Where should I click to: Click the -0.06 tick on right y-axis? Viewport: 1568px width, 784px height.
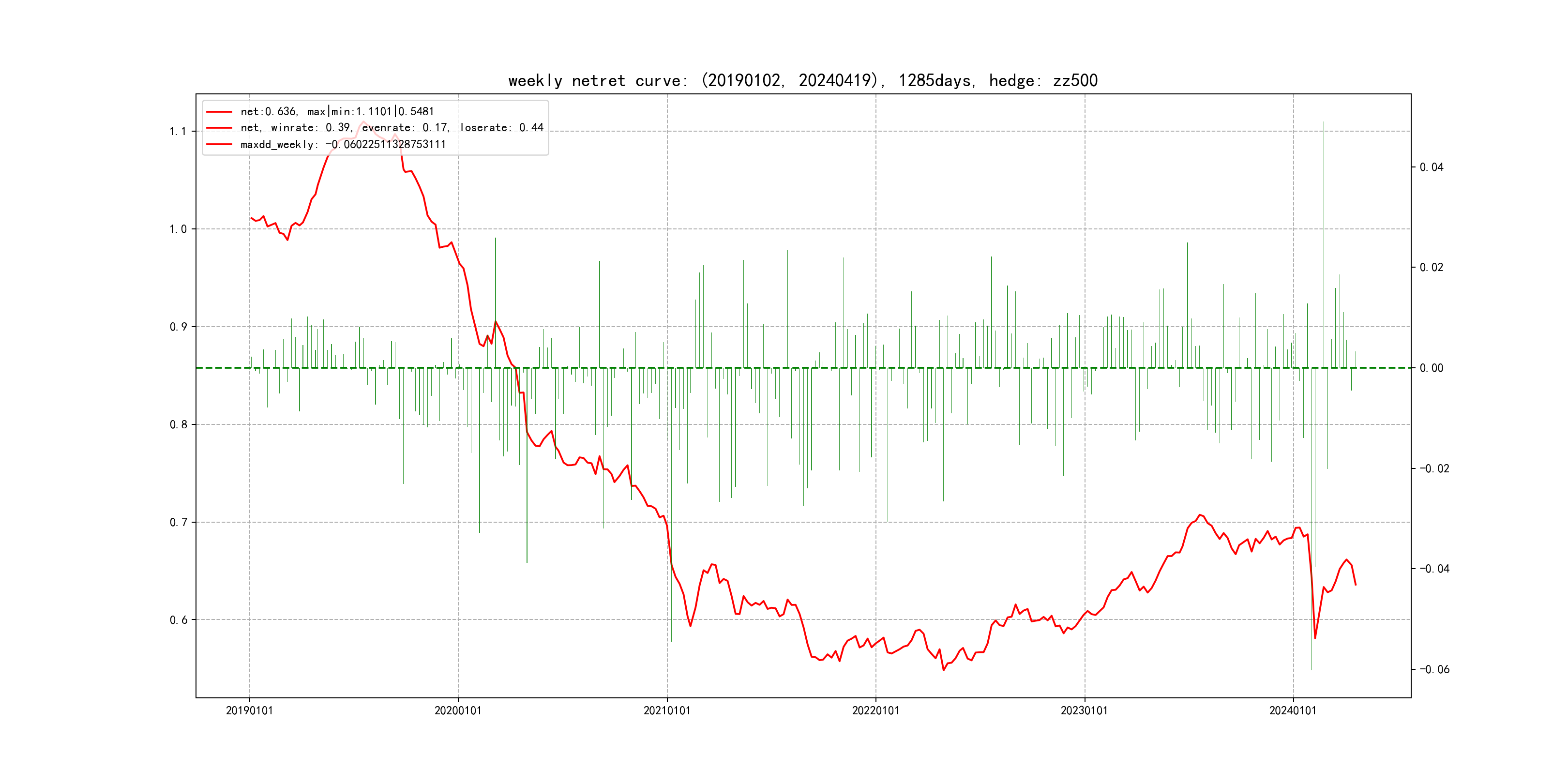pyautogui.click(x=1434, y=670)
